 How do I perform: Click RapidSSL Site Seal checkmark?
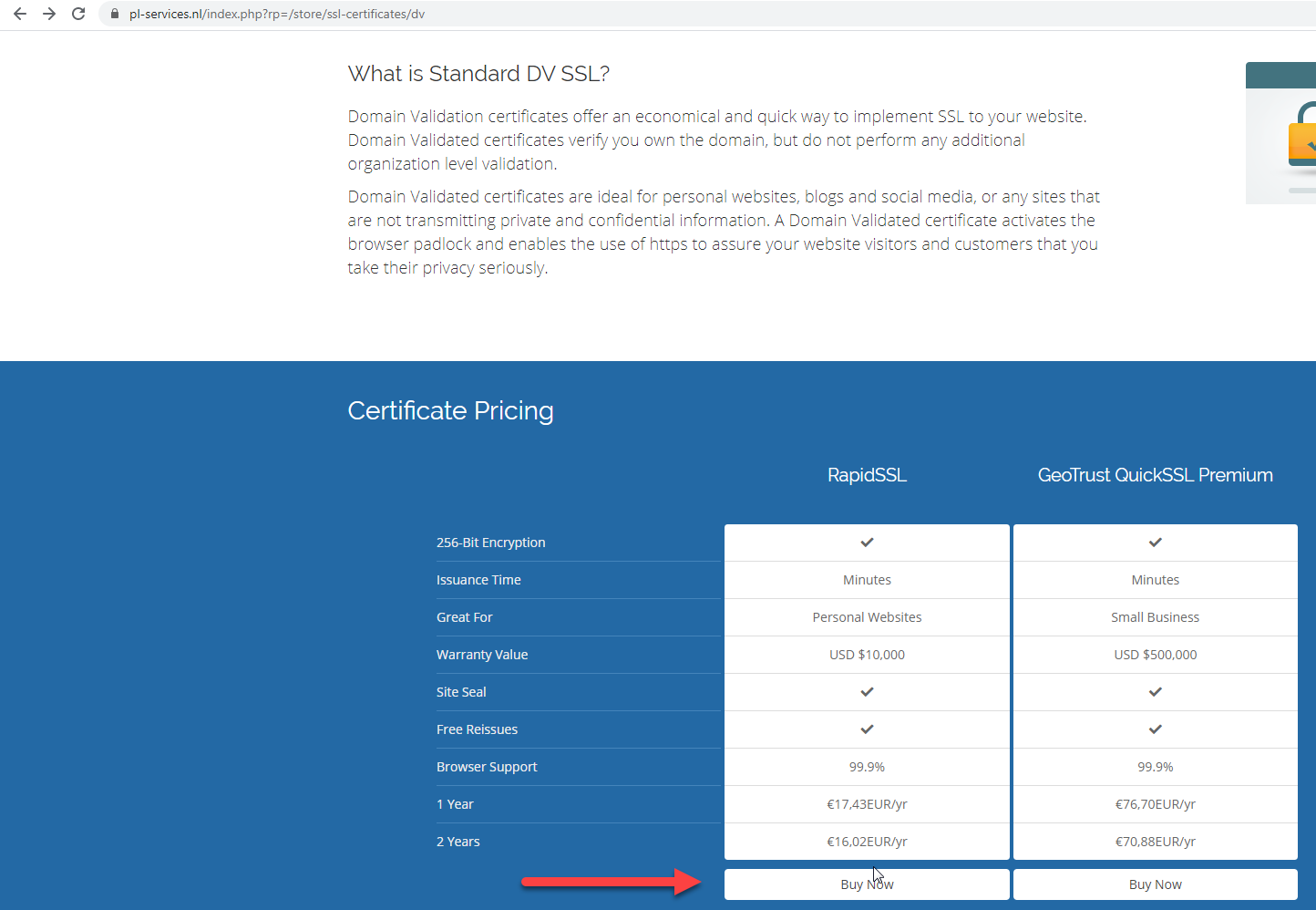click(867, 692)
